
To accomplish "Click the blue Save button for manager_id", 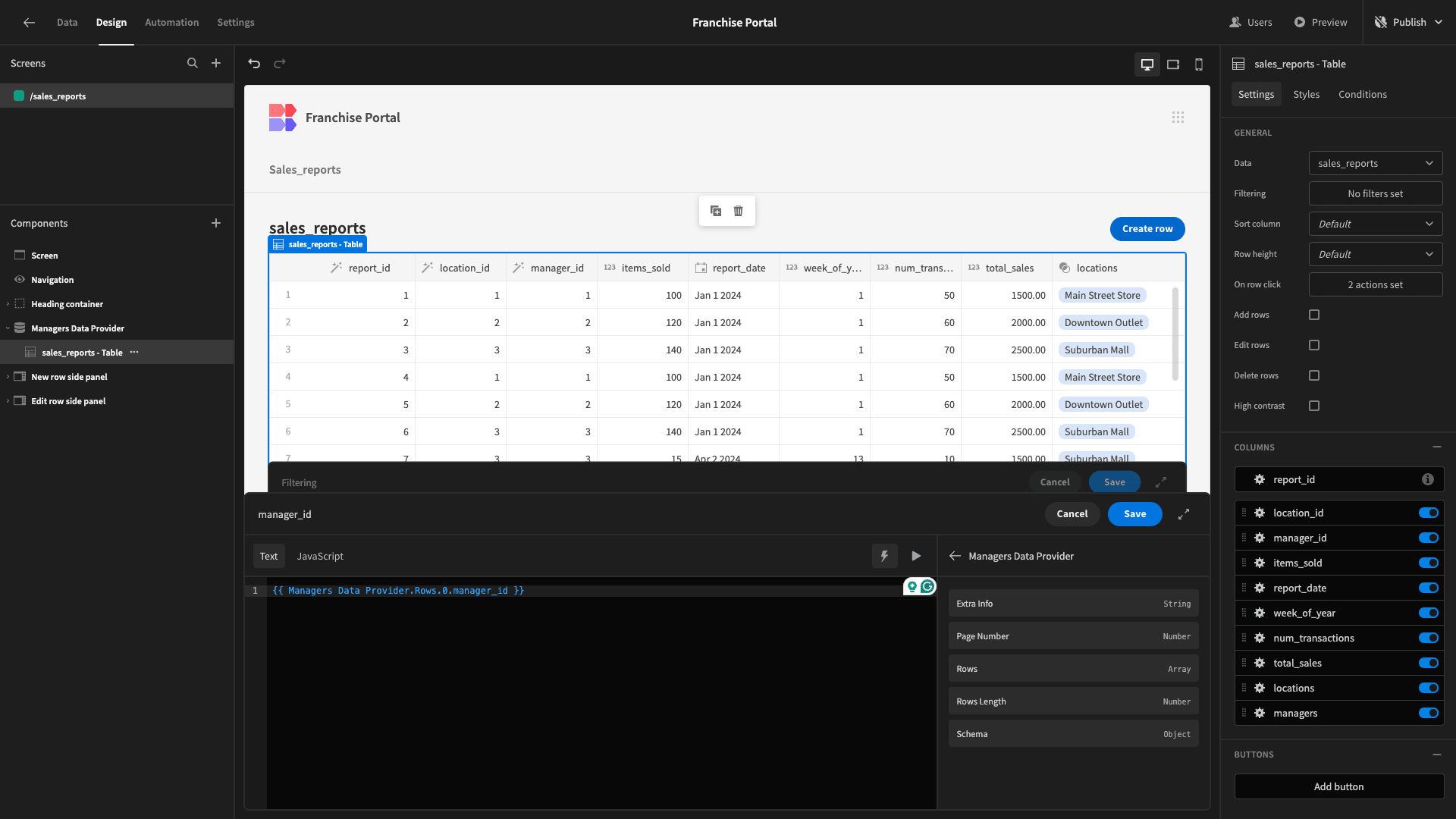I will tap(1134, 514).
